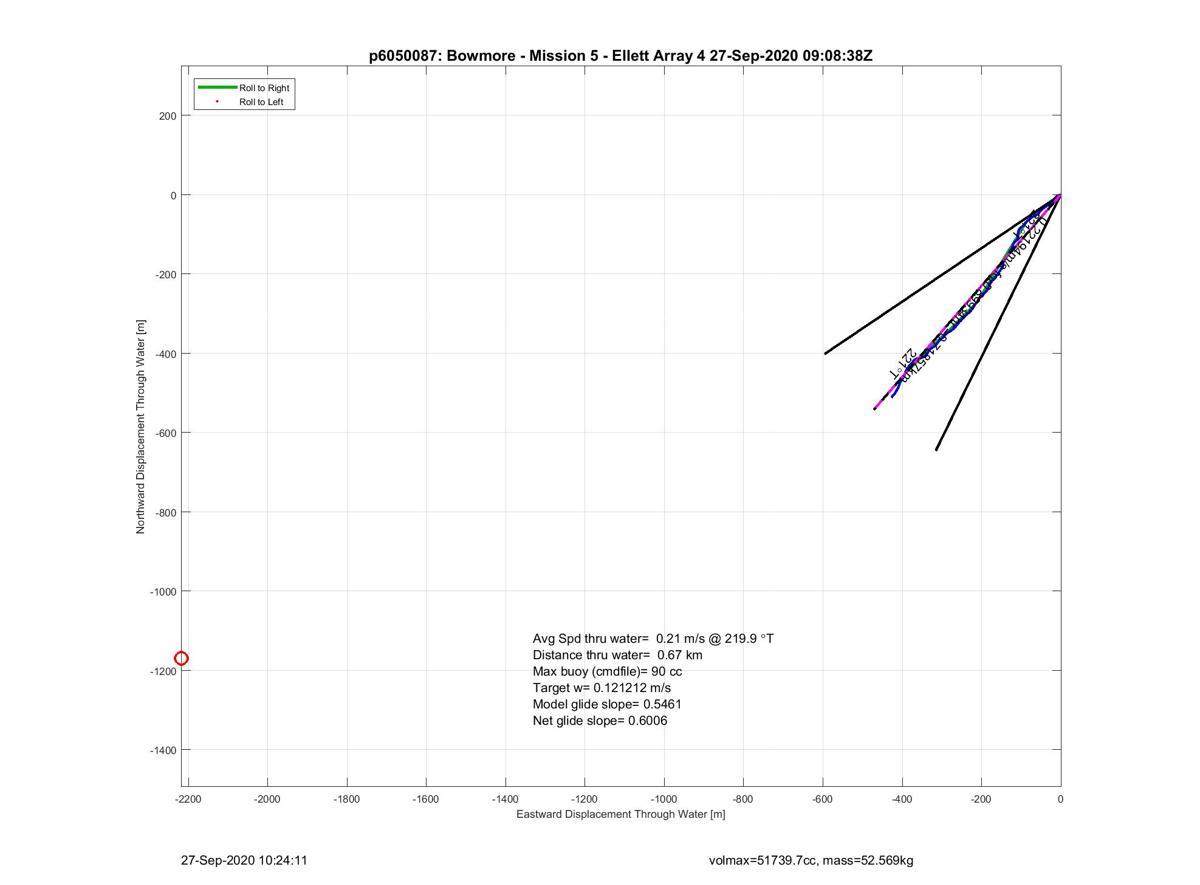
Task: Select the 'Target w= 0.121212 m/s' text
Action: coord(602,688)
